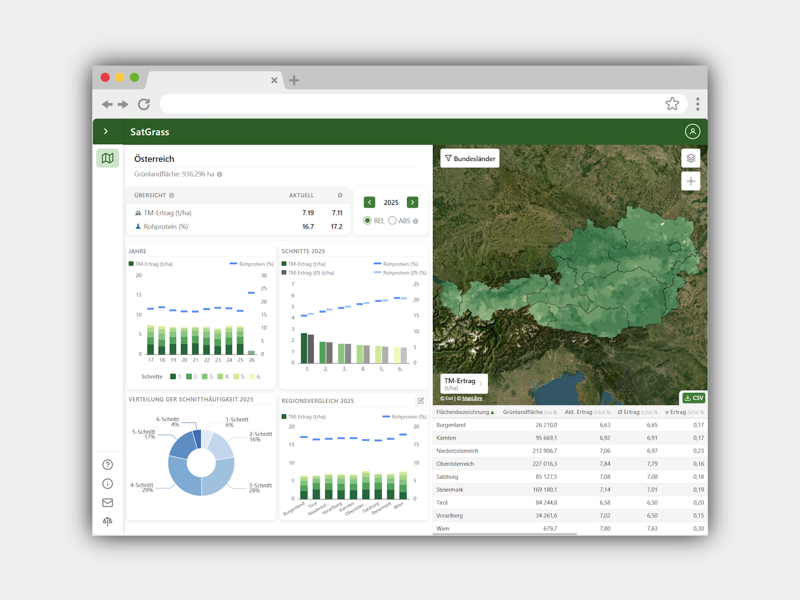
Task: Click the map crosshair locate button
Action: pyautogui.click(x=690, y=181)
